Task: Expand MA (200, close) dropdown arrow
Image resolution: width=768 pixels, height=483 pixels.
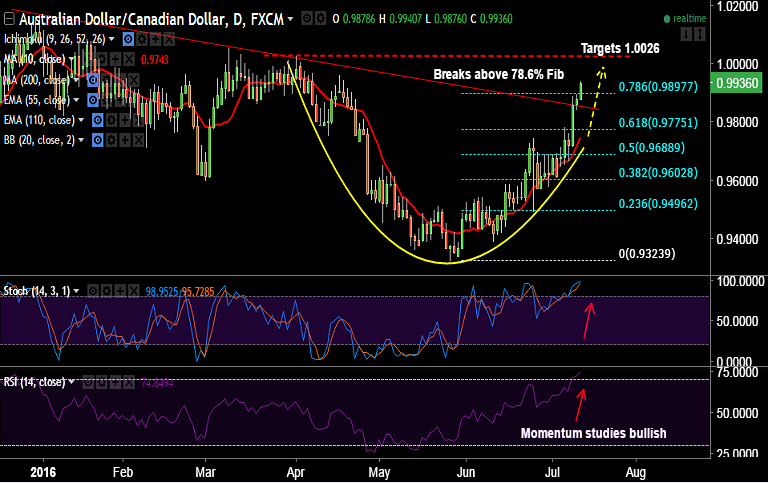Action: pos(76,80)
